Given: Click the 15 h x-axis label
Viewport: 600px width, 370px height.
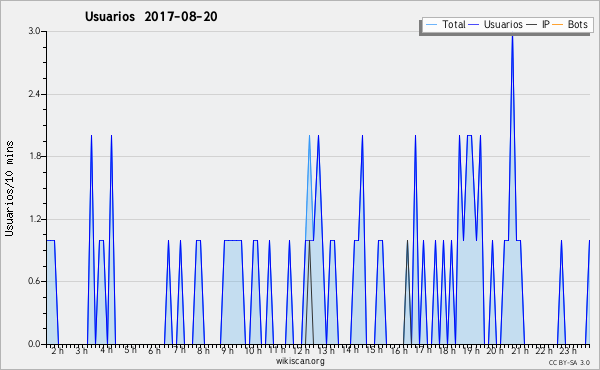Looking at the screenshot, I should point(374,350).
